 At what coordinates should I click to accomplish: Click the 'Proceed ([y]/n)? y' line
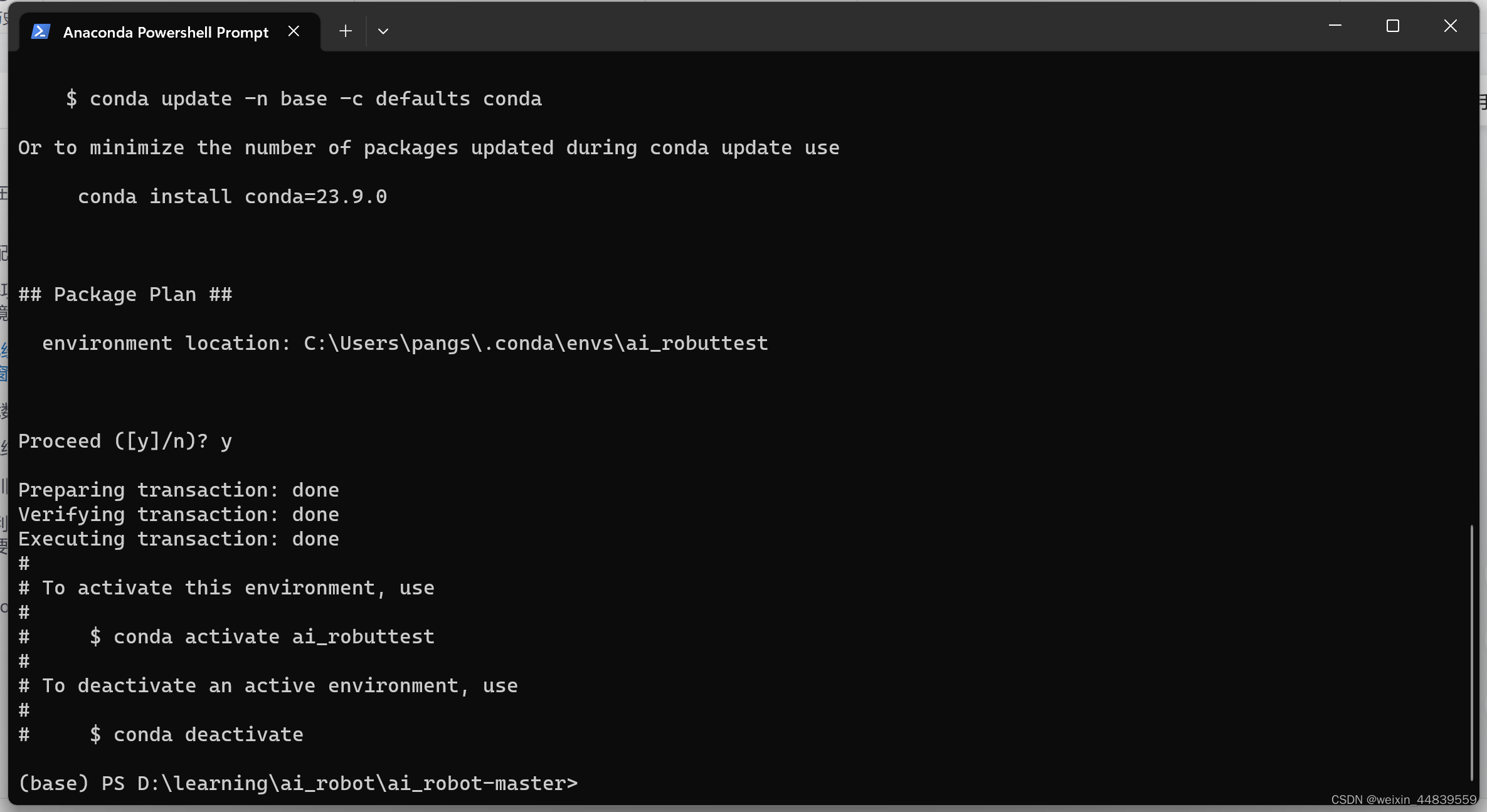(x=125, y=441)
